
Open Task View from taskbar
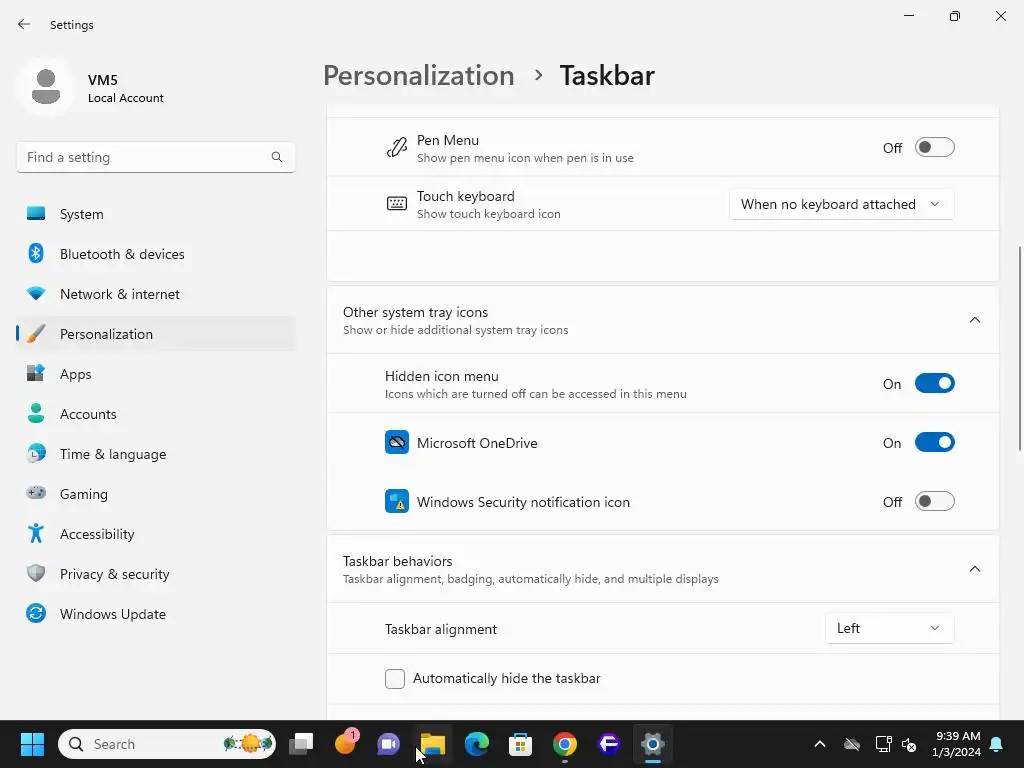301,744
